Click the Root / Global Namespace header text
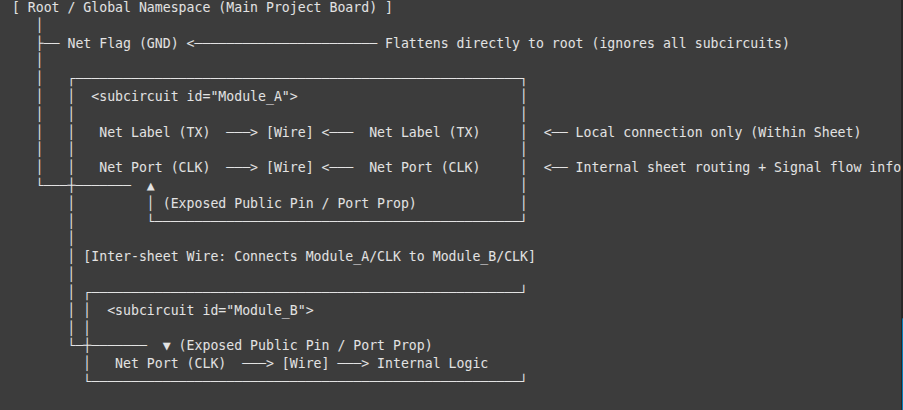This screenshot has height=410, width=903. 202,7
